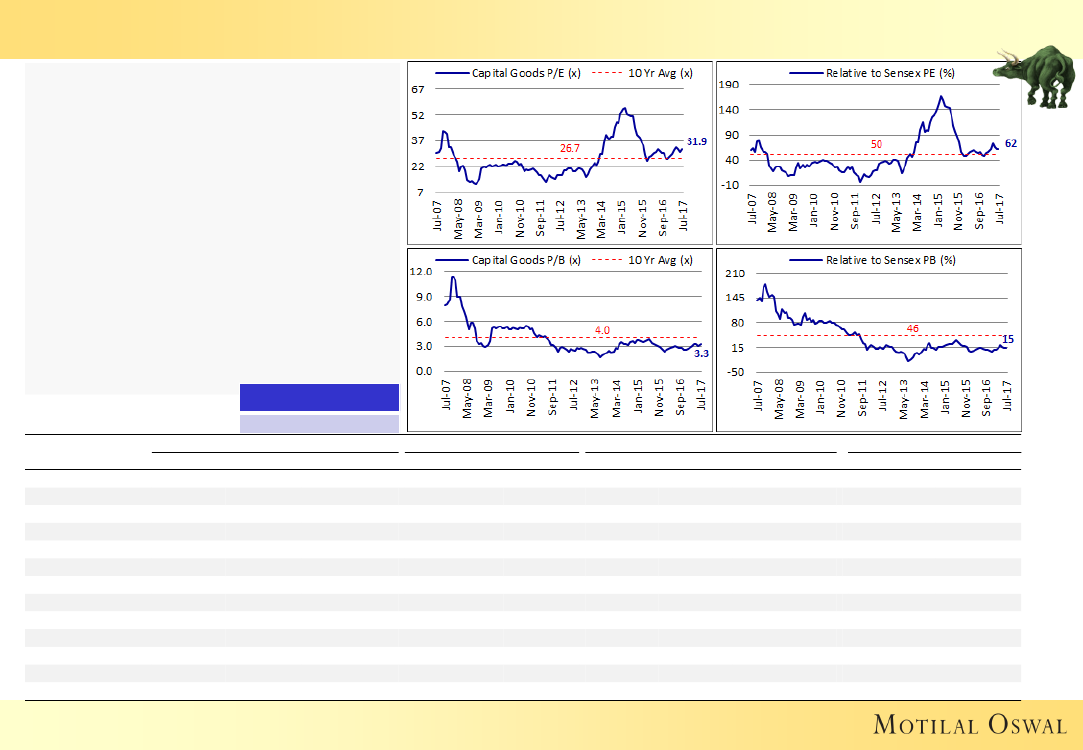1083x750 pixels.
Task: Click the 62 end value on Sensex PE chart
Action: 1010,144
